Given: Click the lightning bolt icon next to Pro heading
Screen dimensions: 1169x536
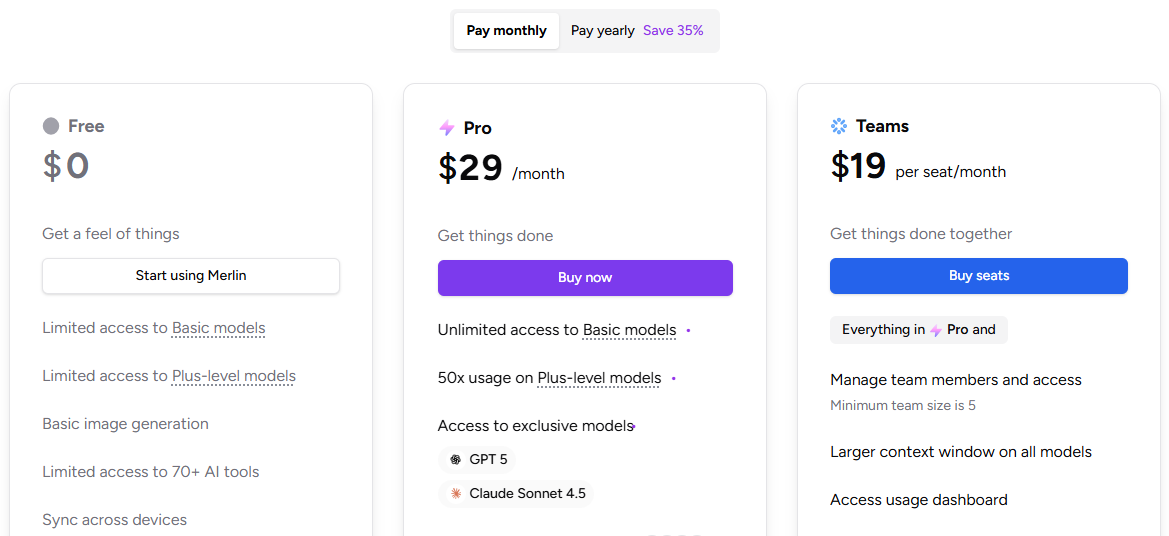Looking at the screenshot, I should click(447, 128).
